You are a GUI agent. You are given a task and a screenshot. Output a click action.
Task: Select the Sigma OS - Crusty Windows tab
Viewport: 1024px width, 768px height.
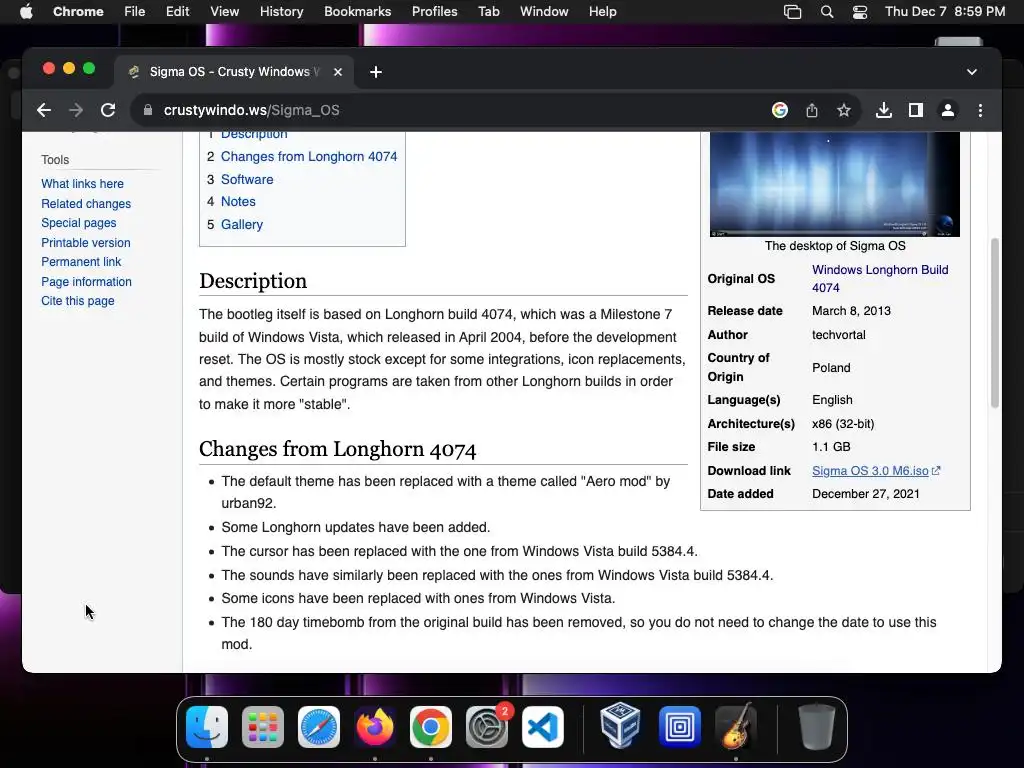tap(234, 72)
